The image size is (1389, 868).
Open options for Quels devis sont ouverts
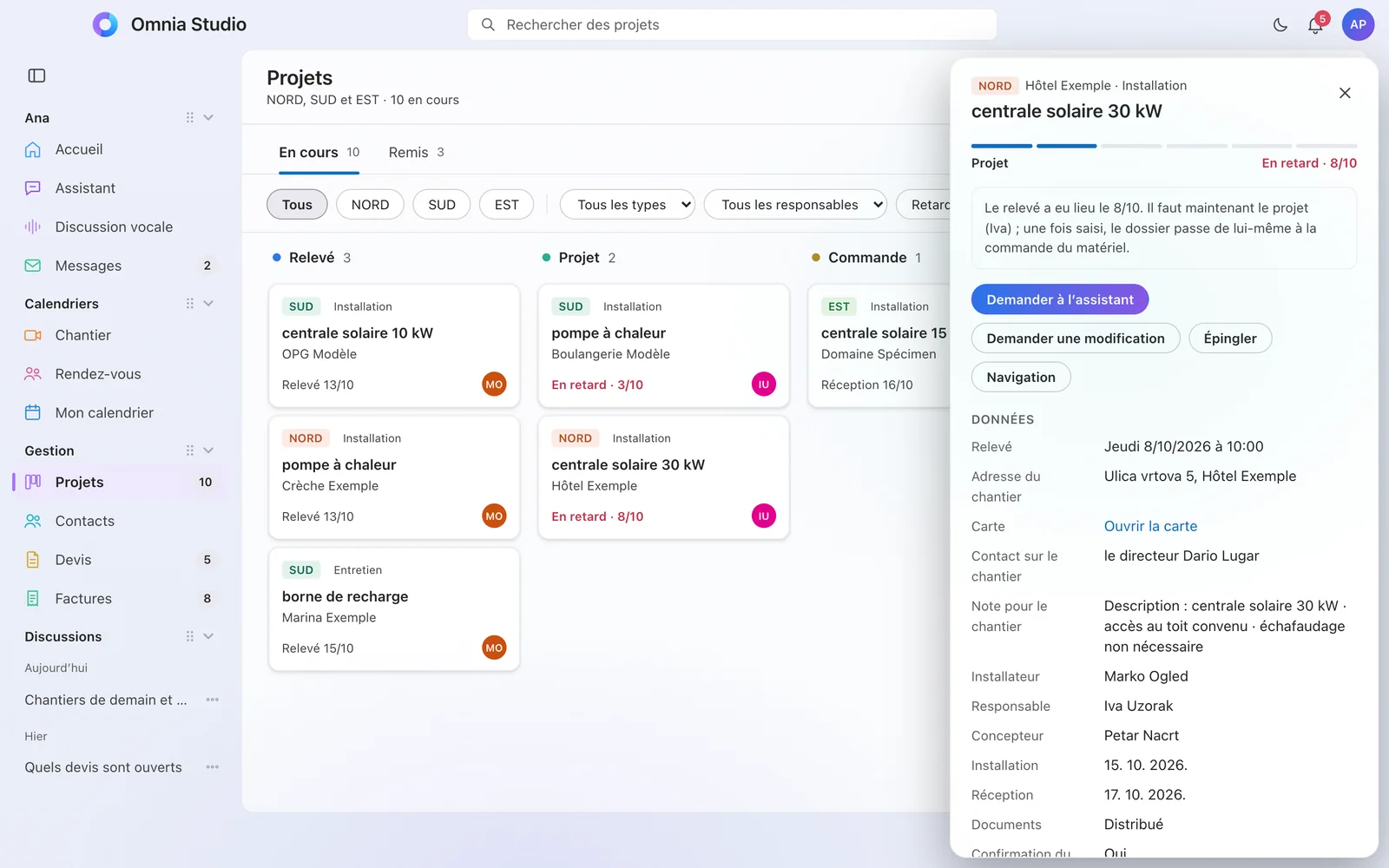click(213, 767)
